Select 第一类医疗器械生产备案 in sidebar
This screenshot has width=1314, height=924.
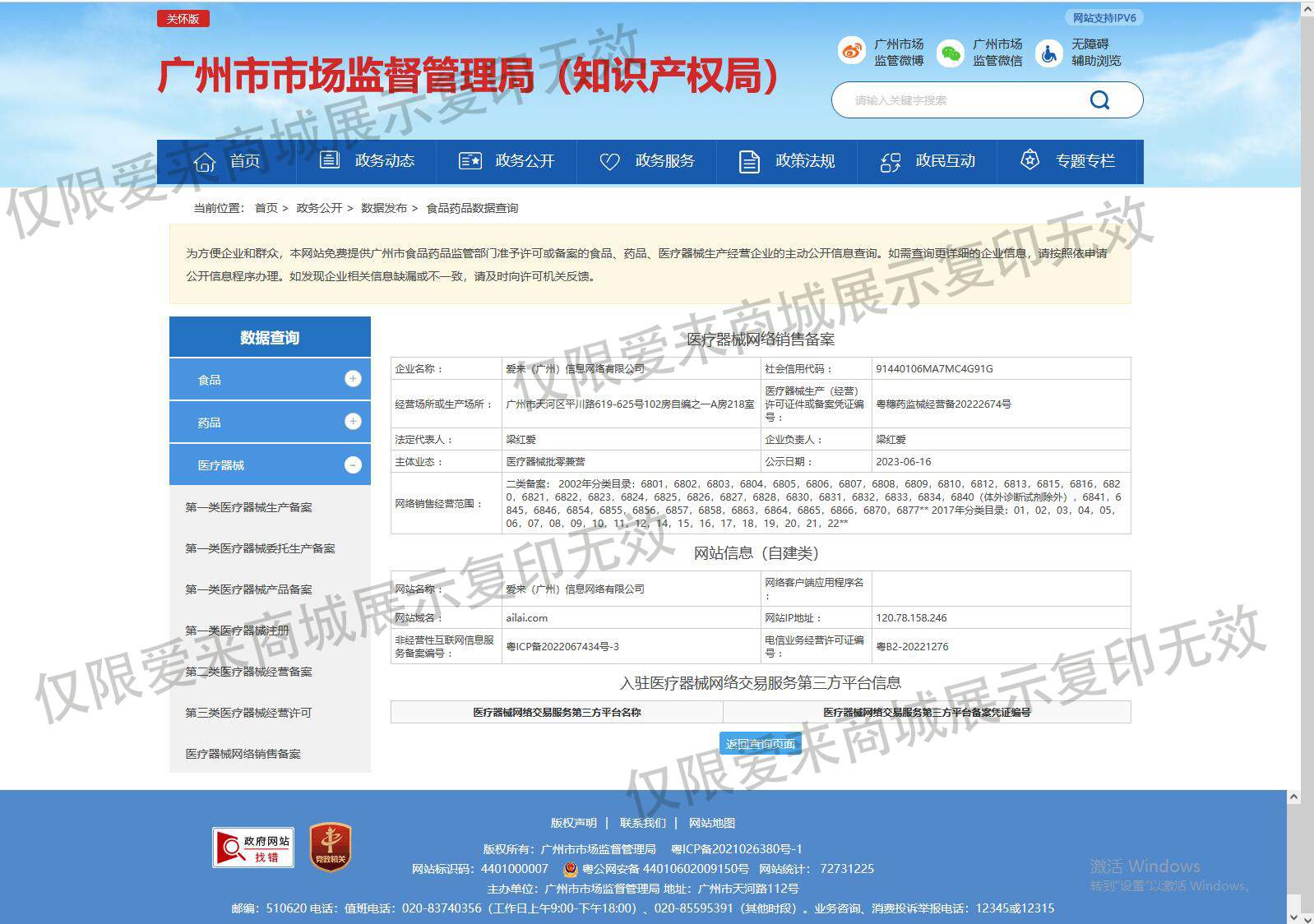[x=248, y=507]
